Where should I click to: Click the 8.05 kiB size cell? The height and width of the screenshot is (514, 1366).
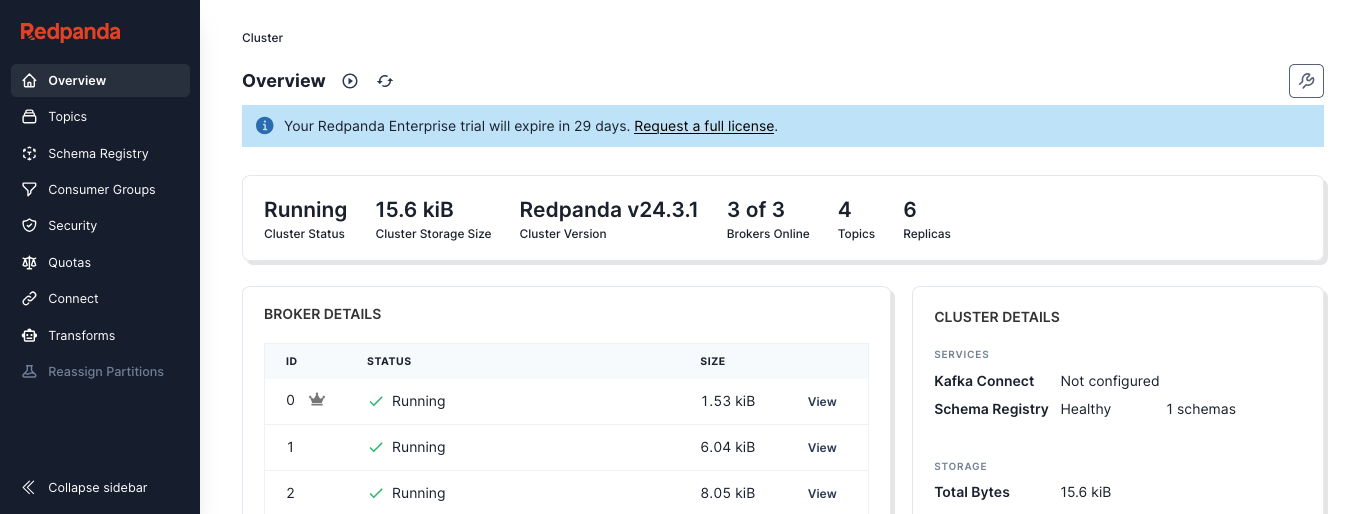[x=728, y=493]
